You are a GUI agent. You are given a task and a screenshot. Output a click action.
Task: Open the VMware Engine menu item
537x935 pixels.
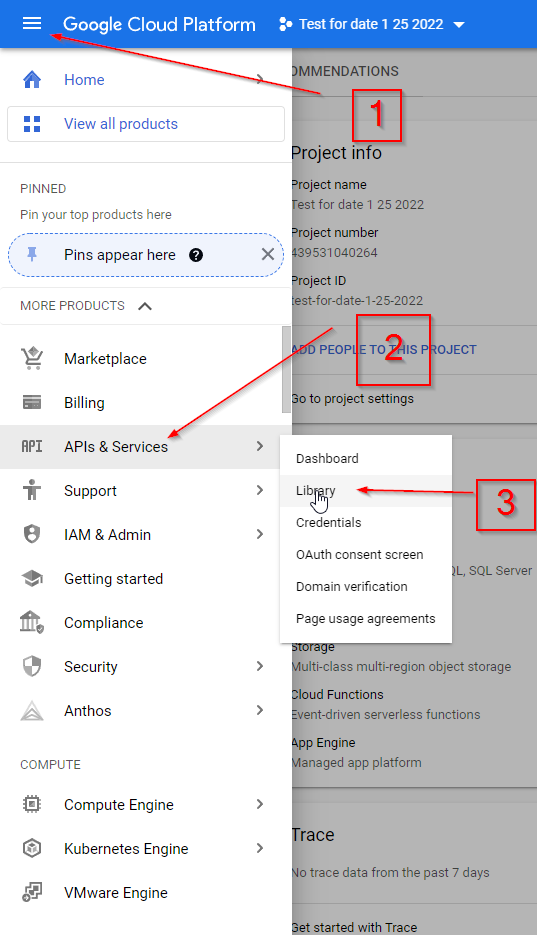pyautogui.click(x=146, y=893)
